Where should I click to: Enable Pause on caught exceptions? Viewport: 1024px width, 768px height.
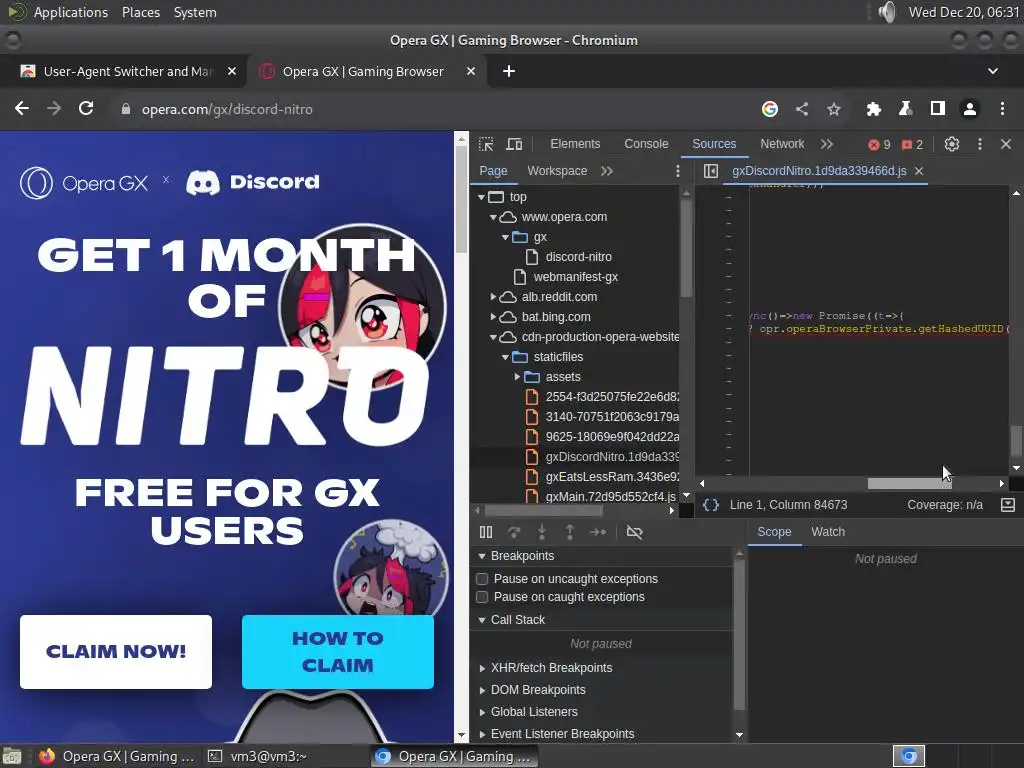pos(482,597)
